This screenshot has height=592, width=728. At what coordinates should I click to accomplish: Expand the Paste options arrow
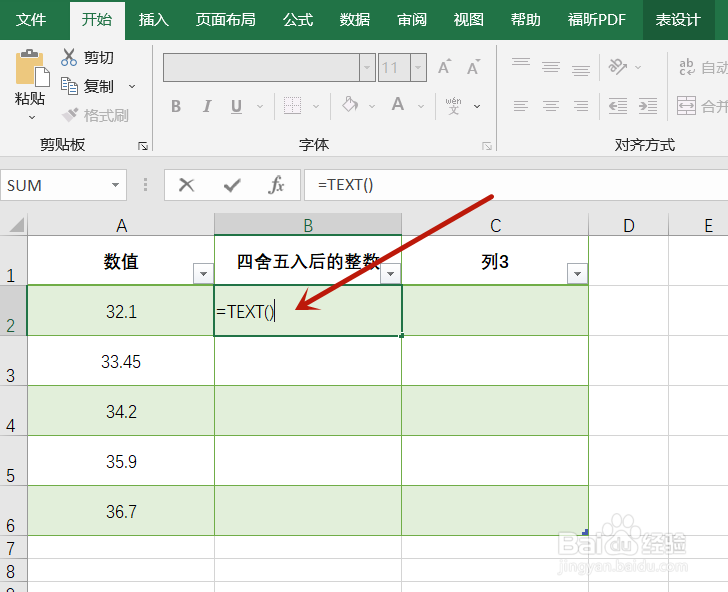point(32,117)
